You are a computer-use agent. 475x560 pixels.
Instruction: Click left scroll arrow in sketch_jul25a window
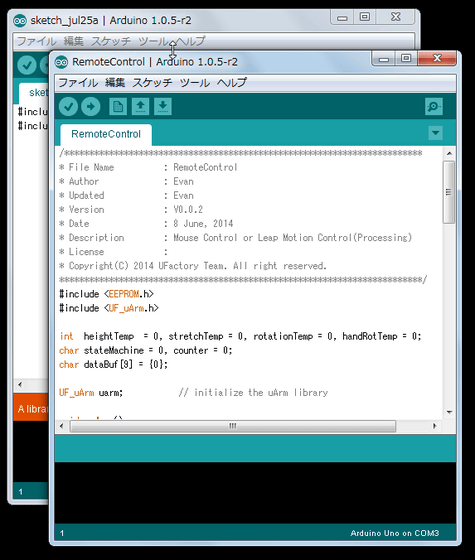coord(20,385)
